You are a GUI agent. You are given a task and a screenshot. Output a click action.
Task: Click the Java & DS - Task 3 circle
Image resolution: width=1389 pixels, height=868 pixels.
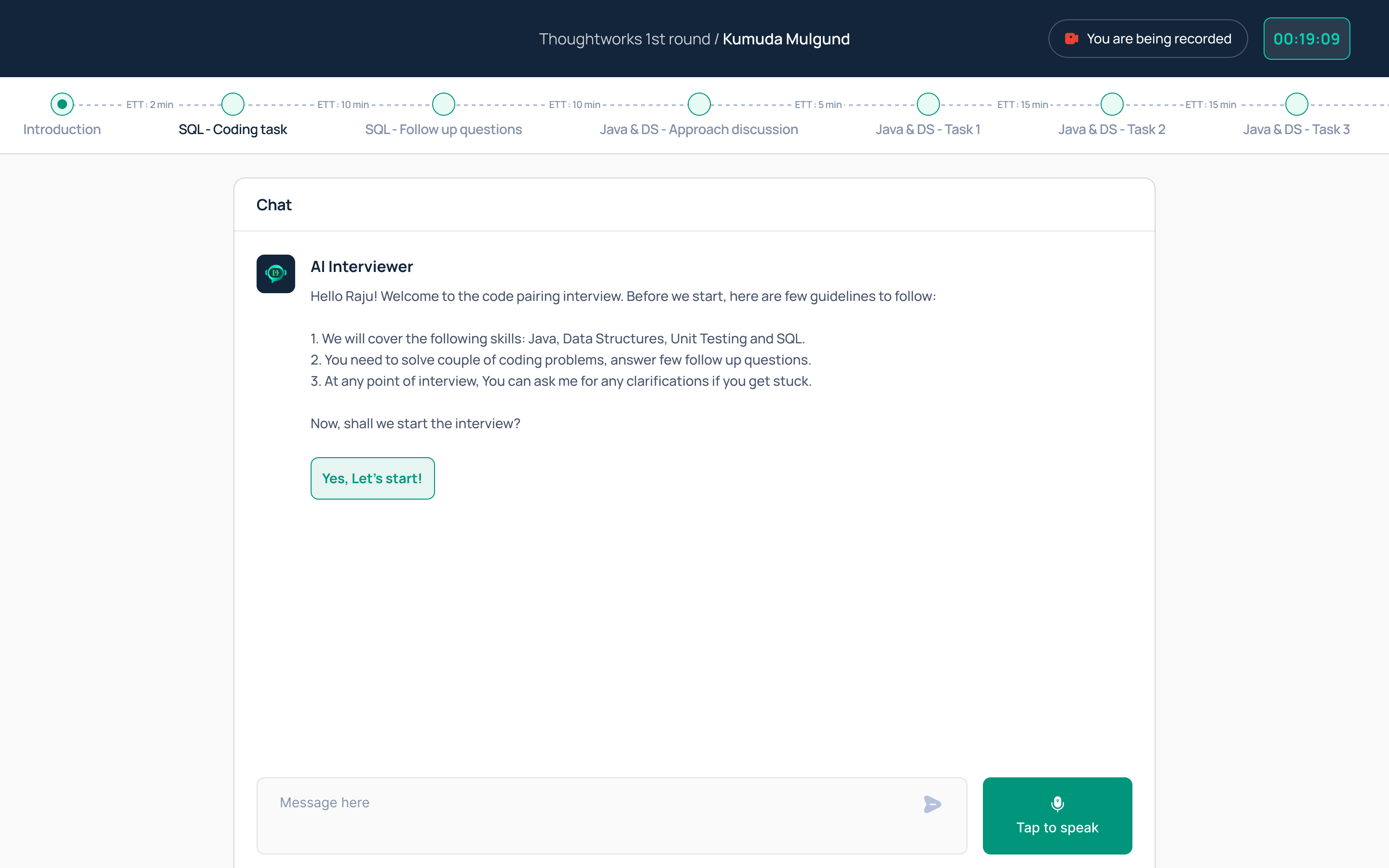[1296, 104]
